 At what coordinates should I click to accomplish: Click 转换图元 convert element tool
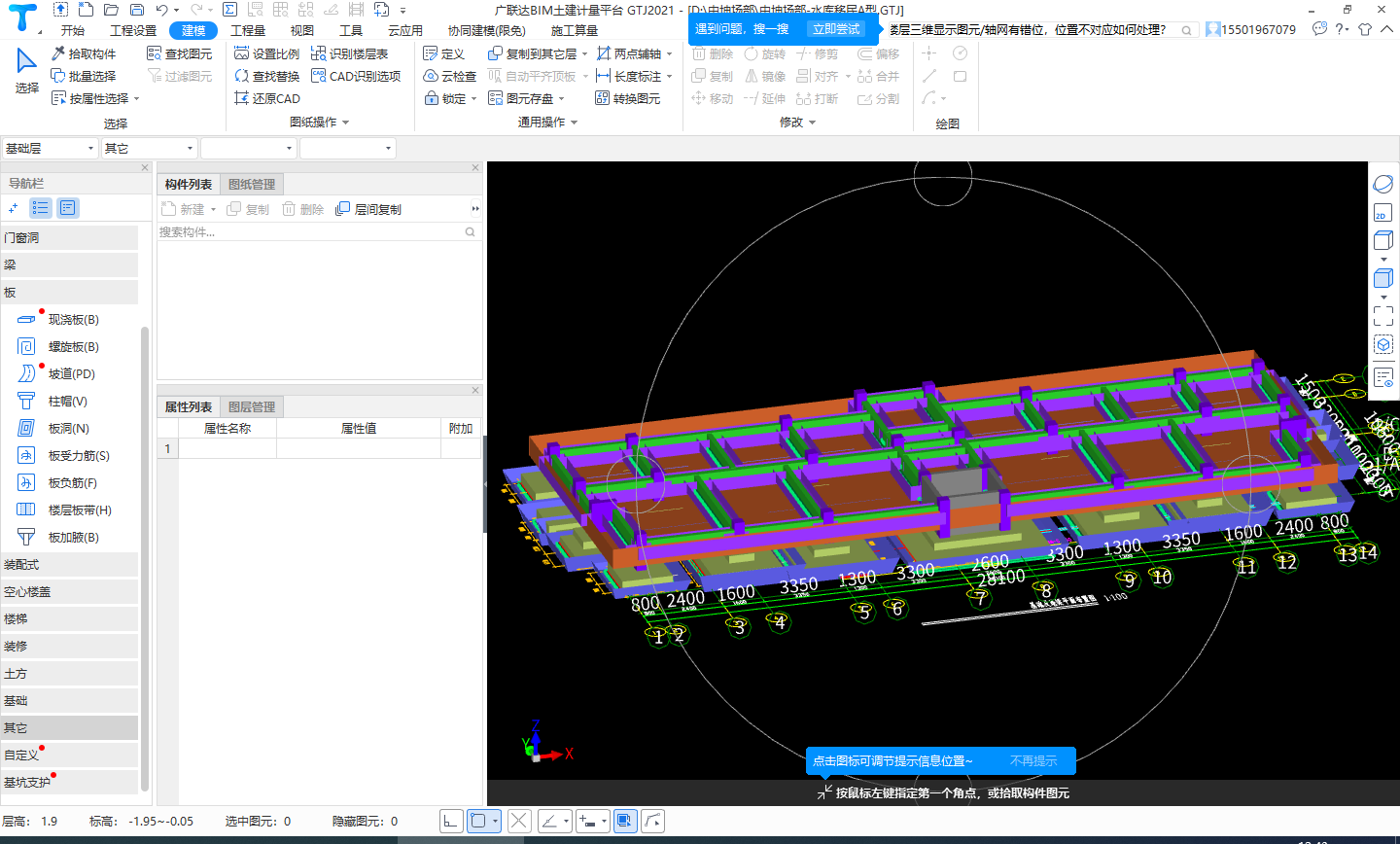(628, 98)
